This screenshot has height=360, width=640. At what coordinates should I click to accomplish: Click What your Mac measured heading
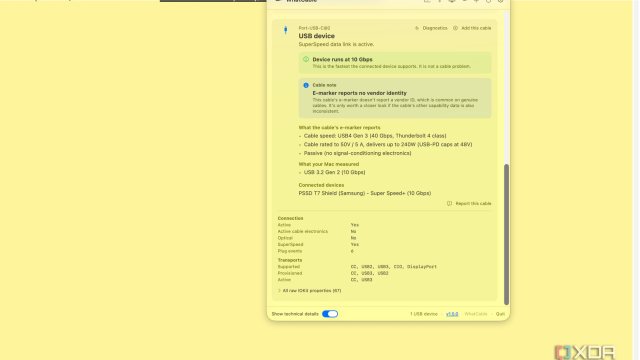coord(329,164)
